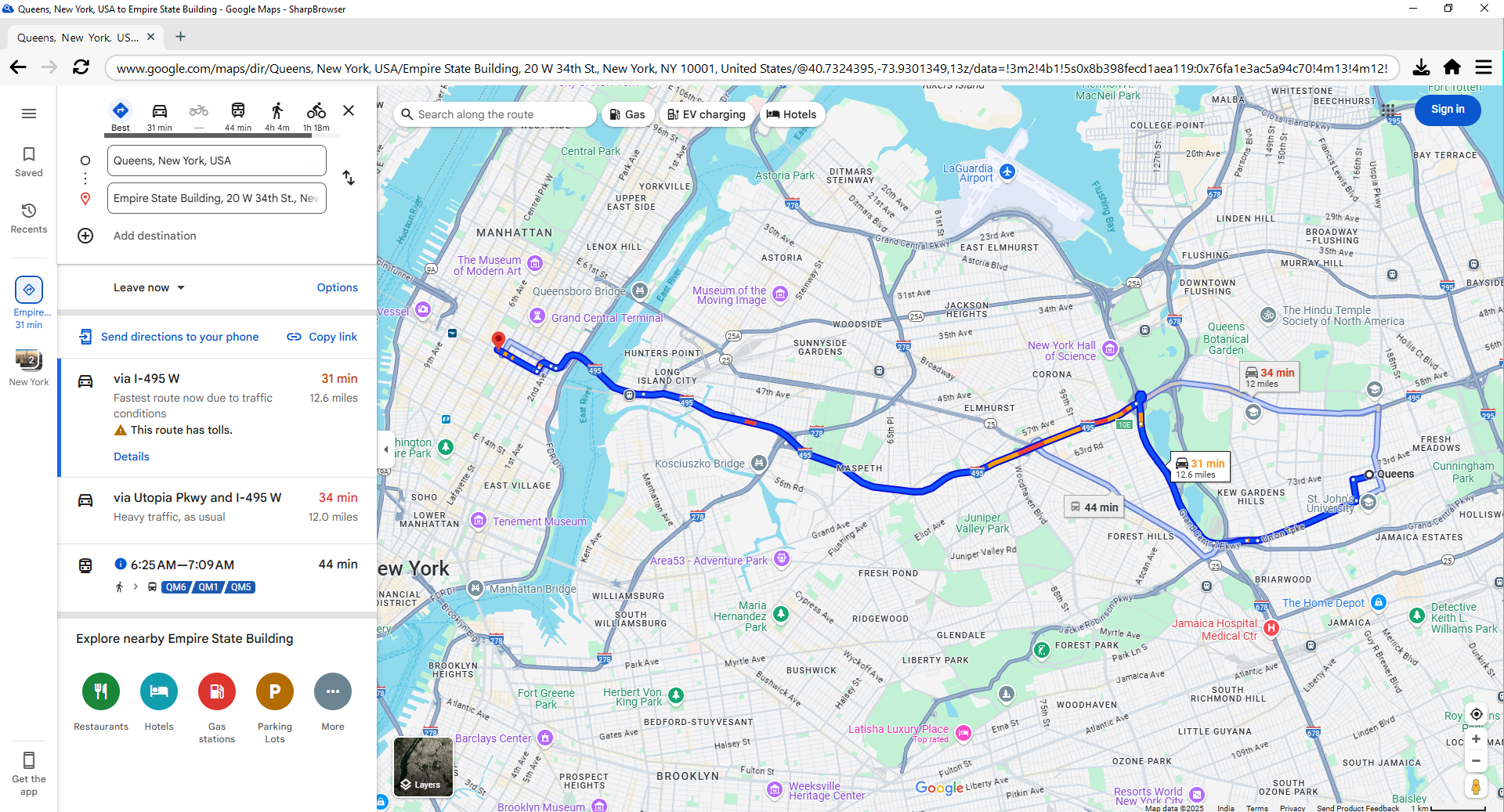Show your location on map
This screenshot has width=1504, height=812.
[x=1476, y=714]
